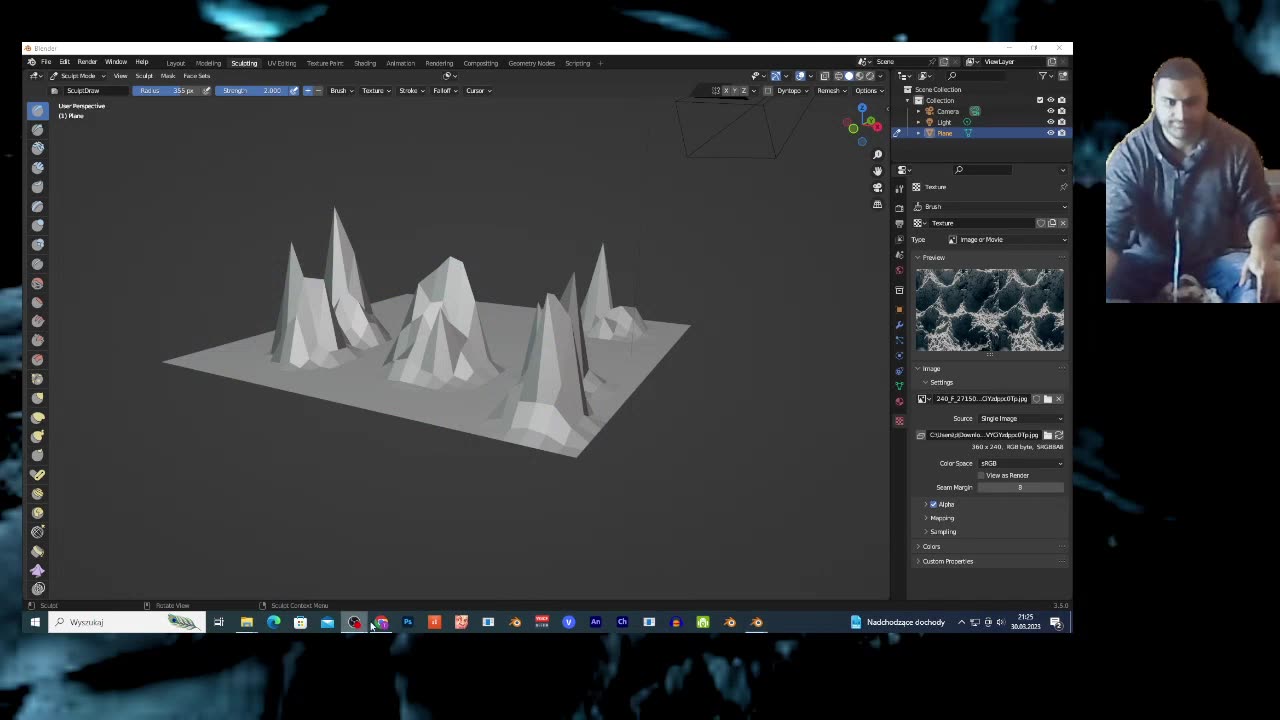
Task: Open the Face Sets menu
Action: tap(196, 76)
